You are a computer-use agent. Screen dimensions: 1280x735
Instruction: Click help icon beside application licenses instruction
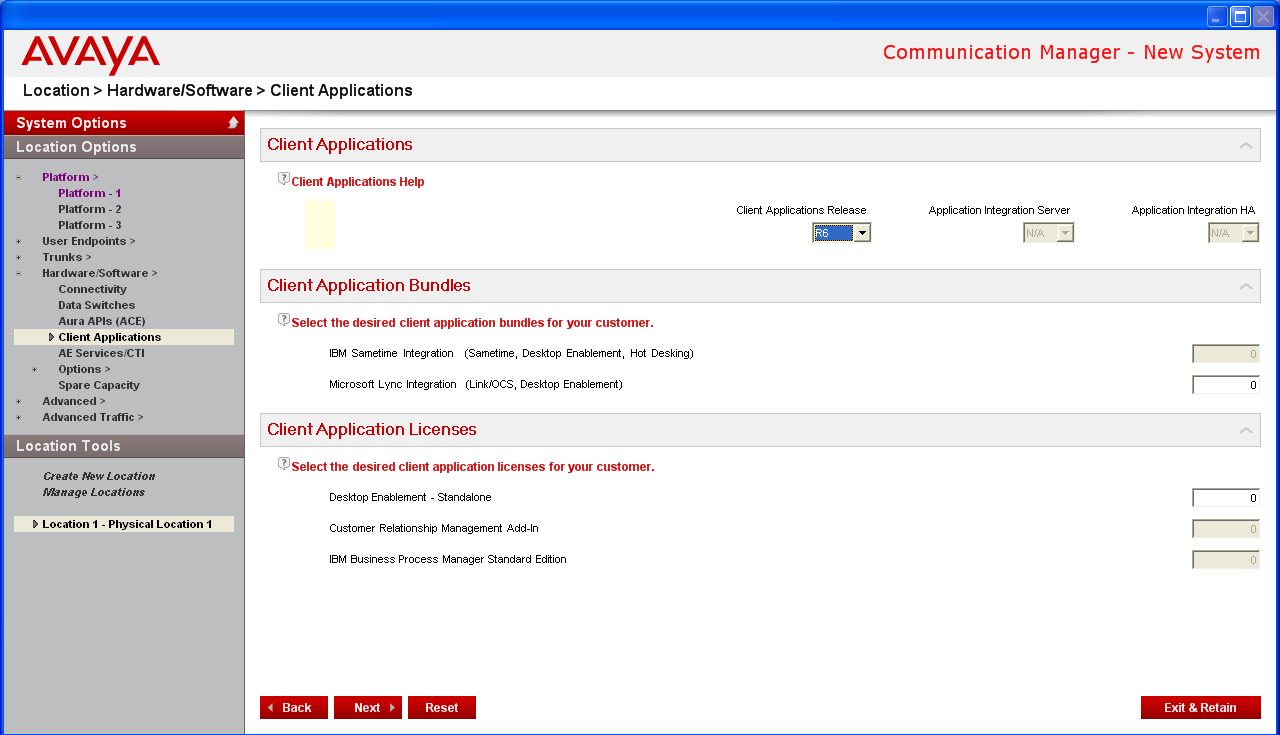[x=284, y=464]
